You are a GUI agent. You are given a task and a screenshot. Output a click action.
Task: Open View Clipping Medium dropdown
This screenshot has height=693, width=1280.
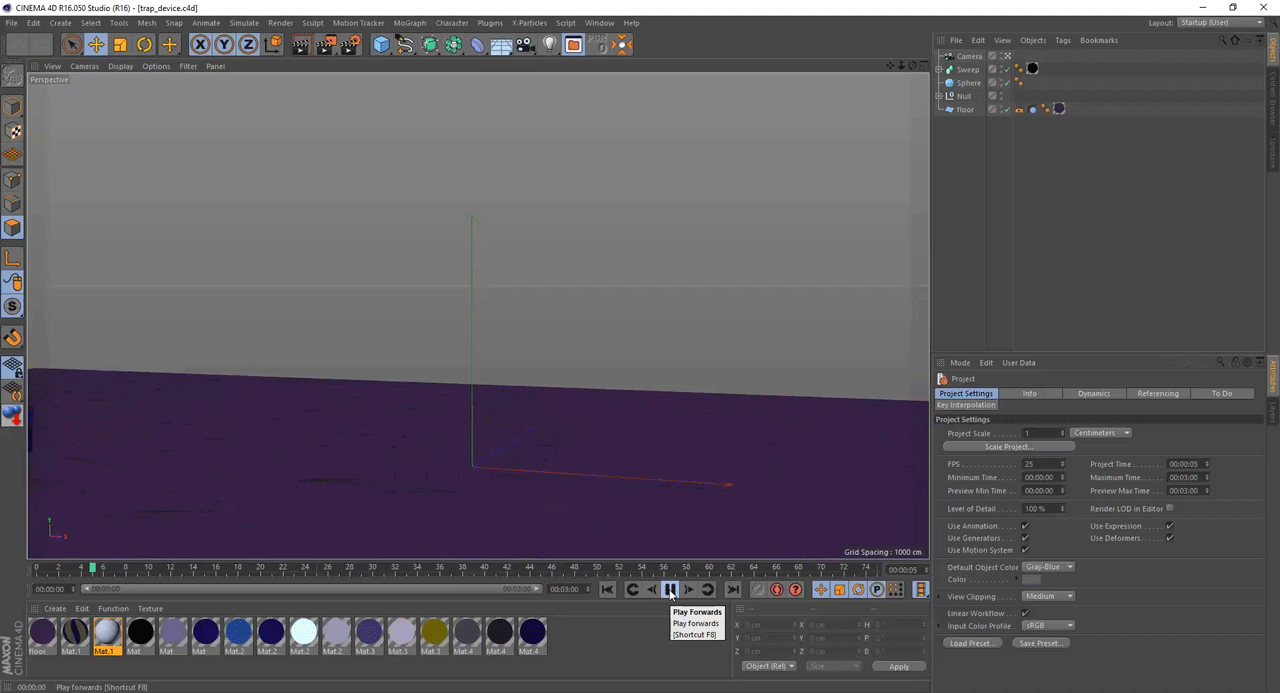[x=1048, y=596]
